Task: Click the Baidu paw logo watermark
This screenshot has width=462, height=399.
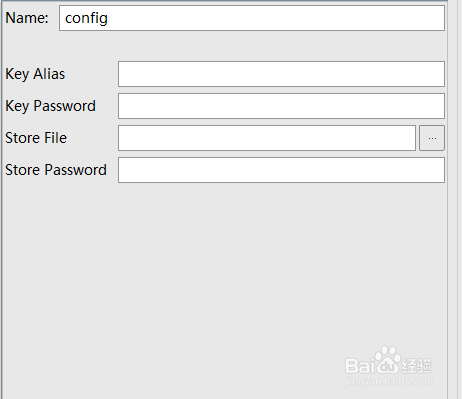Action: pyautogui.click(x=388, y=359)
